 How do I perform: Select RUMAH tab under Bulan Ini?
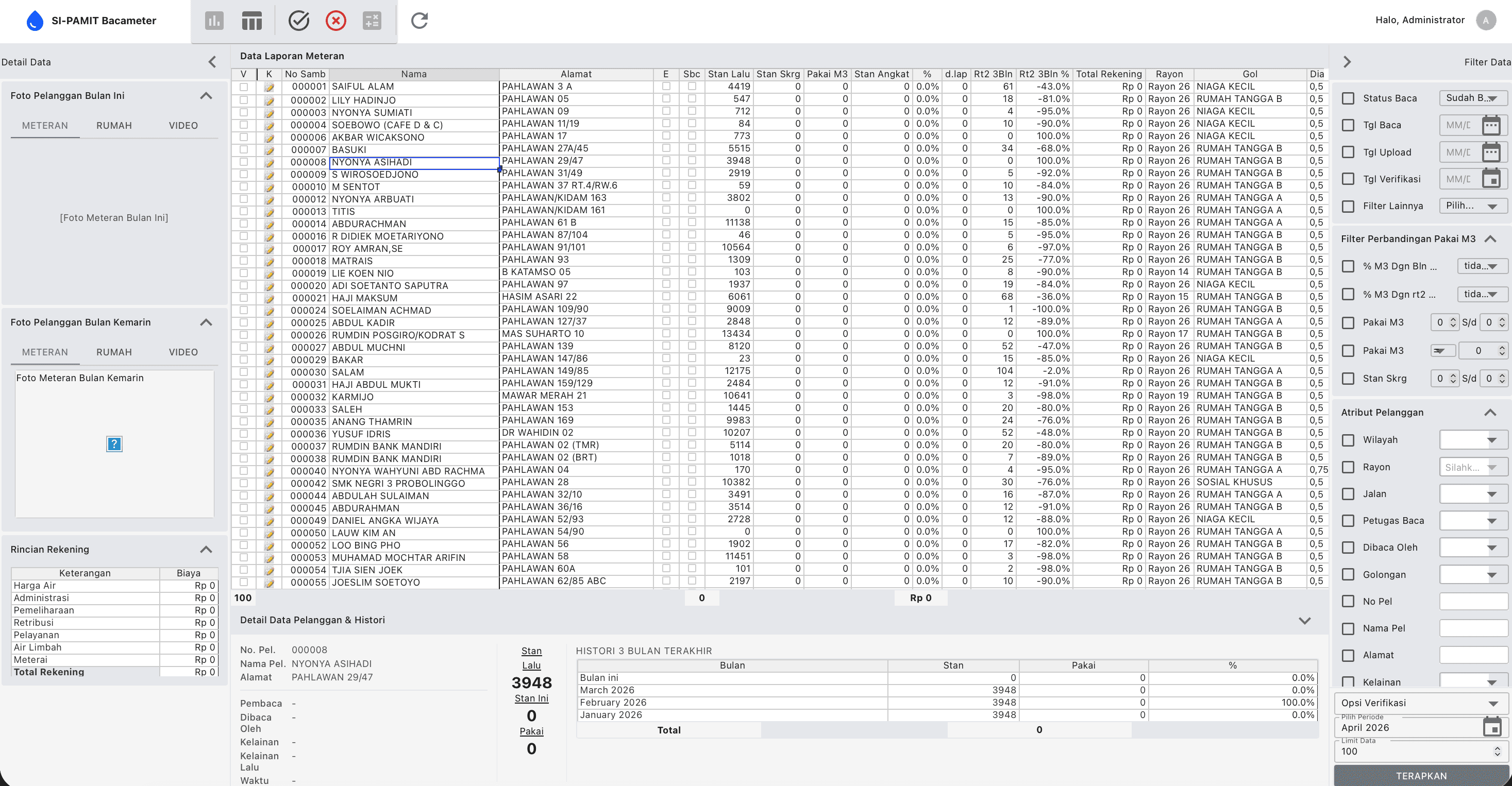pos(114,126)
